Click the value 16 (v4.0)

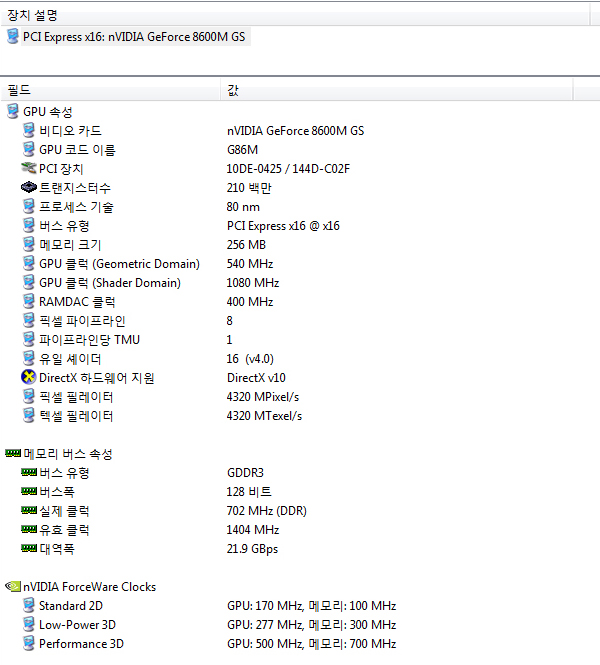(250, 359)
